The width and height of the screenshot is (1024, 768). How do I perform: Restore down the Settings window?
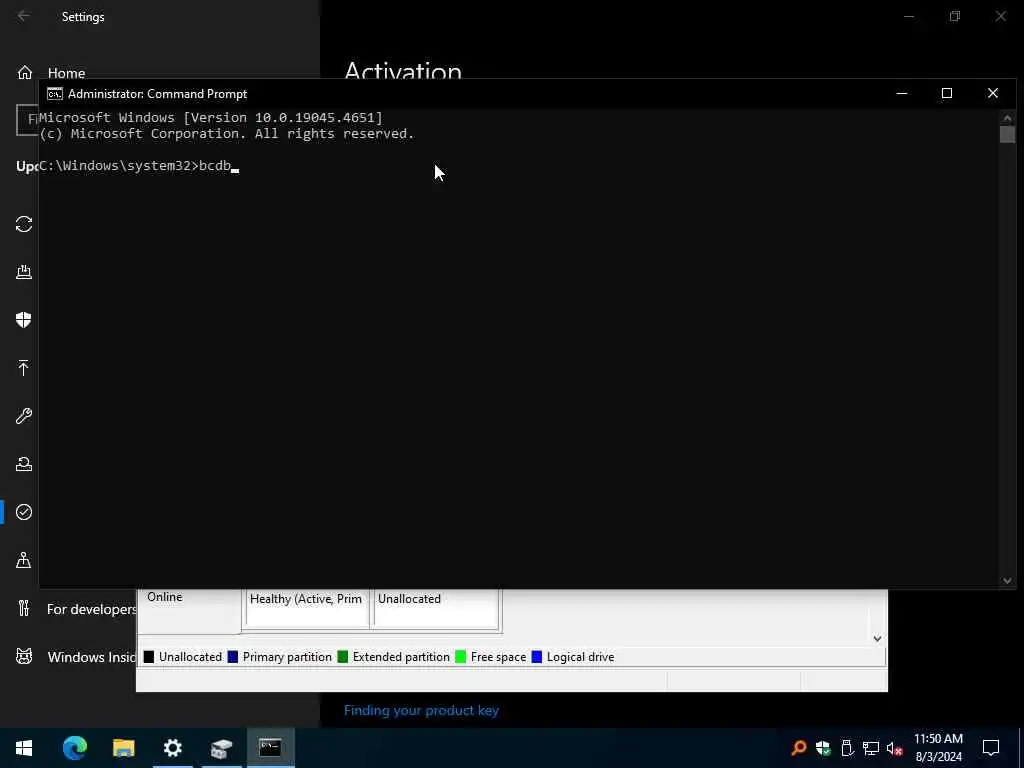tap(955, 16)
